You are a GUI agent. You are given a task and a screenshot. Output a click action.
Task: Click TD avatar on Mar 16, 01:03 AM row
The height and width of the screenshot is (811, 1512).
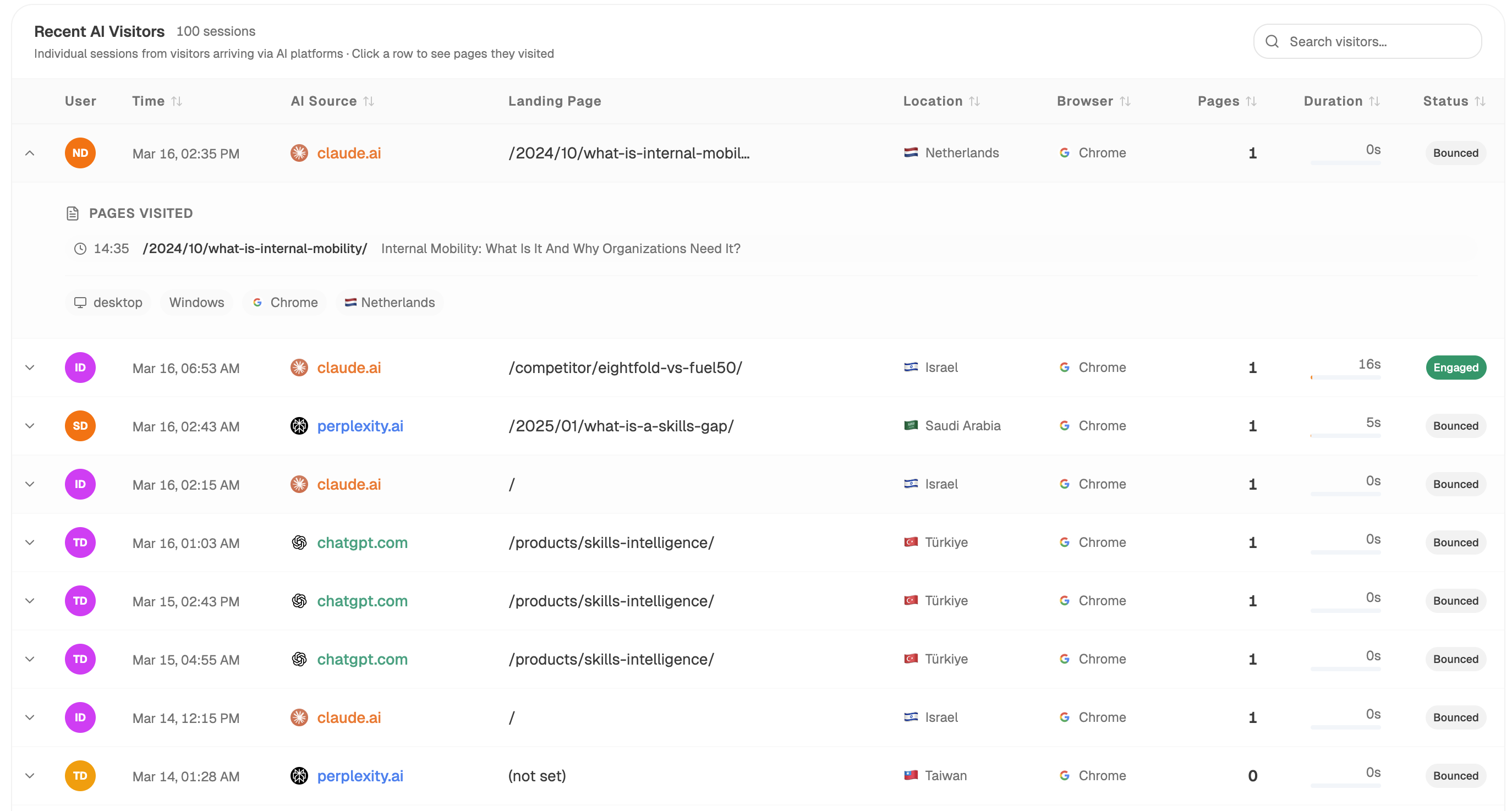pos(80,543)
